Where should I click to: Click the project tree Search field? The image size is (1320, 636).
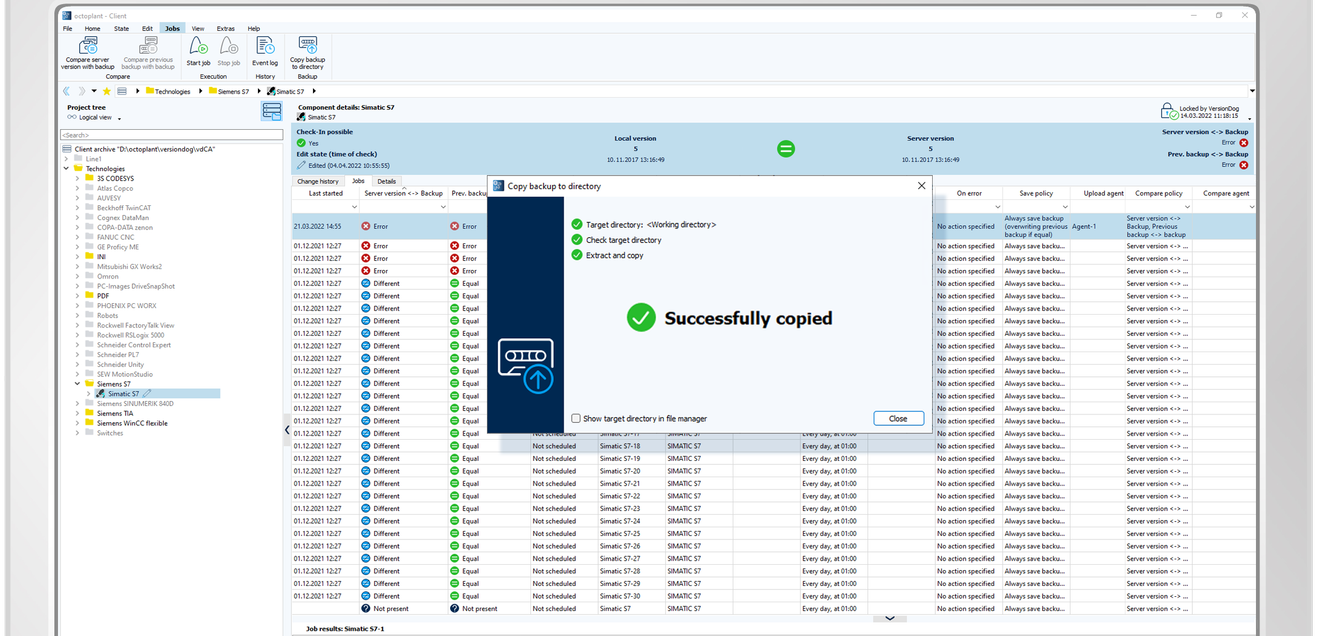172,134
